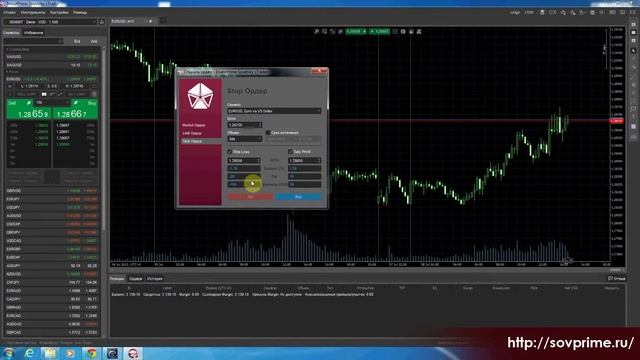640x360 pixels.
Task: Select the XAUUSD row in the watchlist
Action: 51,57
